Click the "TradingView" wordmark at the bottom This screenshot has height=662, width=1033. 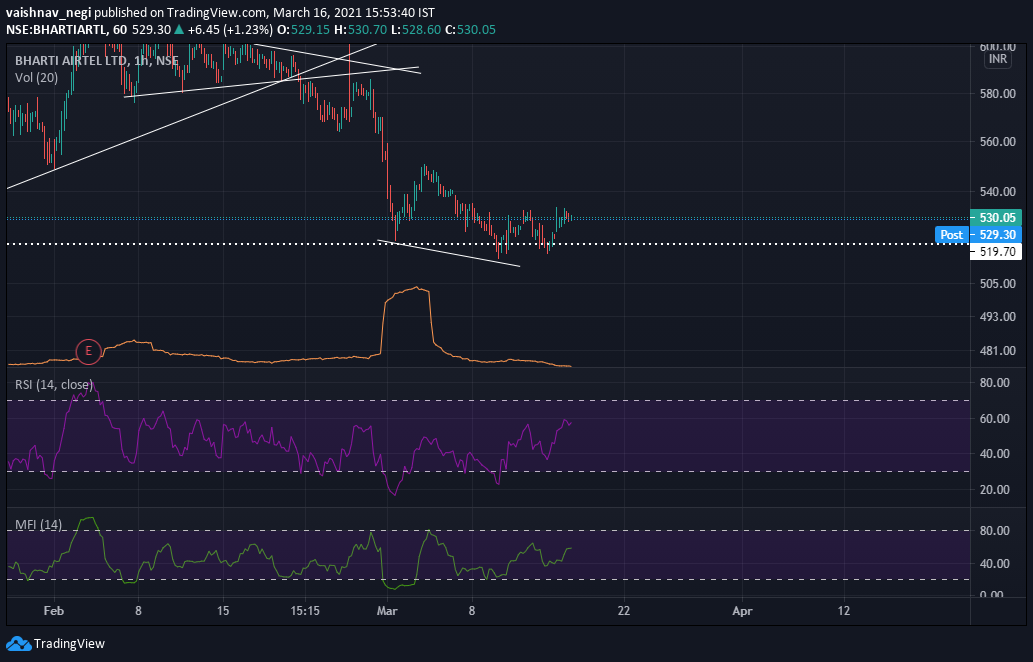tap(69, 644)
